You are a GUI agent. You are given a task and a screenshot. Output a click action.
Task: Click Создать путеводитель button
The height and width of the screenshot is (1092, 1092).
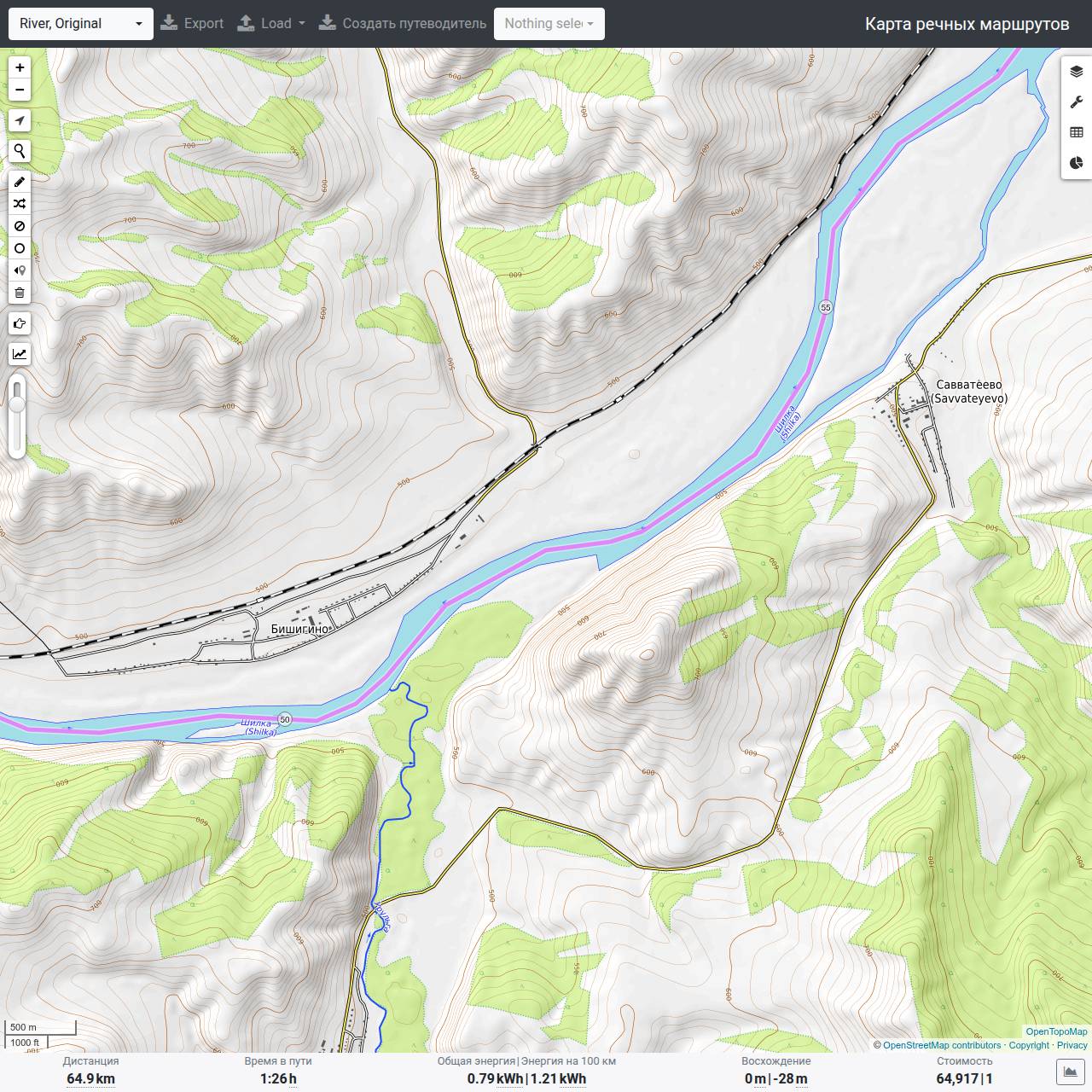(x=403, y=24)
